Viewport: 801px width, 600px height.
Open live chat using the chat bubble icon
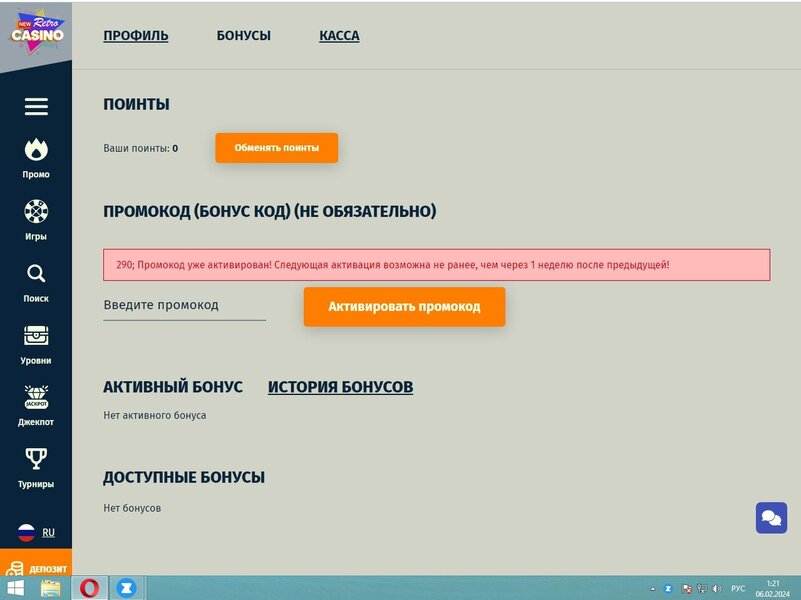(770, 518)
